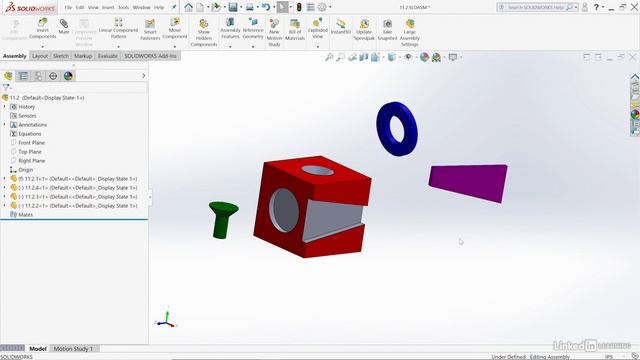Open Assembly Features tool
This screenshot has height=360, width=640.
pyautogui.click(x=230, y=28)
